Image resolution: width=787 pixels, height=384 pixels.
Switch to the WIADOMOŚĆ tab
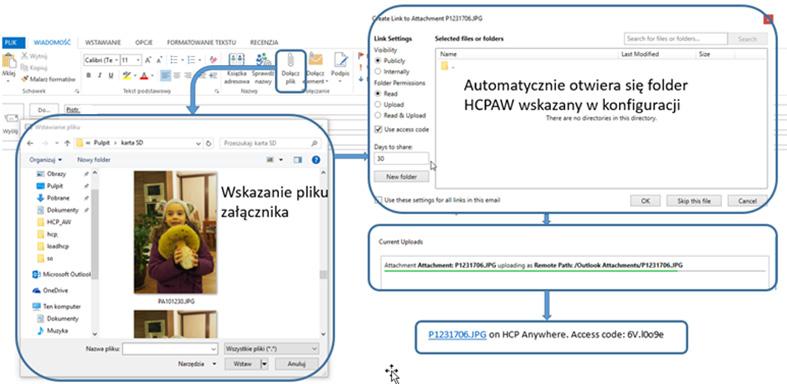[52, 43]
